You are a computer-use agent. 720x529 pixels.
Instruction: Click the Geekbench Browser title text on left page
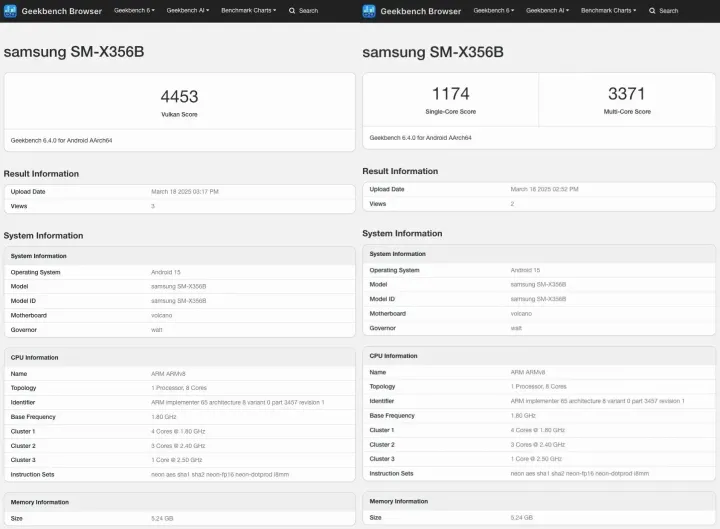[61, 10]
